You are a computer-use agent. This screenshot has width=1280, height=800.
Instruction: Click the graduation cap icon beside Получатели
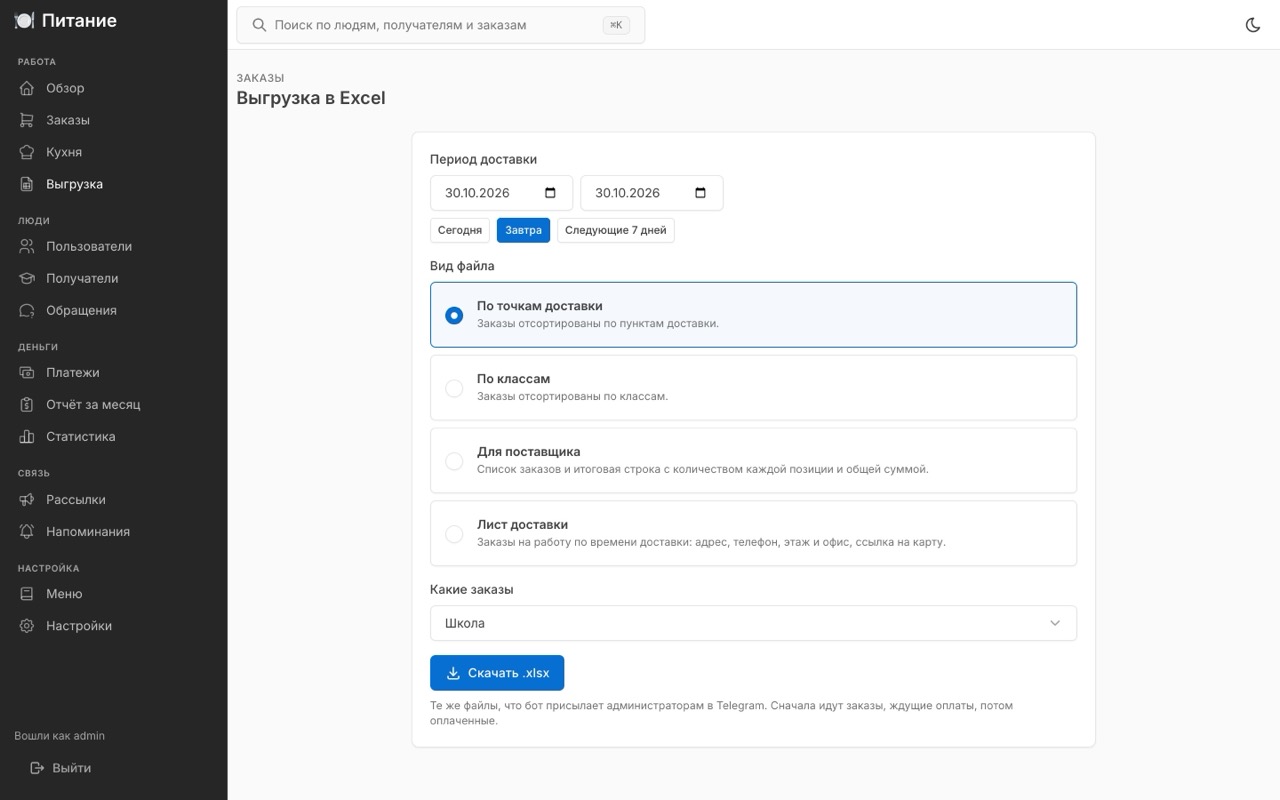(x=27, y=278)
